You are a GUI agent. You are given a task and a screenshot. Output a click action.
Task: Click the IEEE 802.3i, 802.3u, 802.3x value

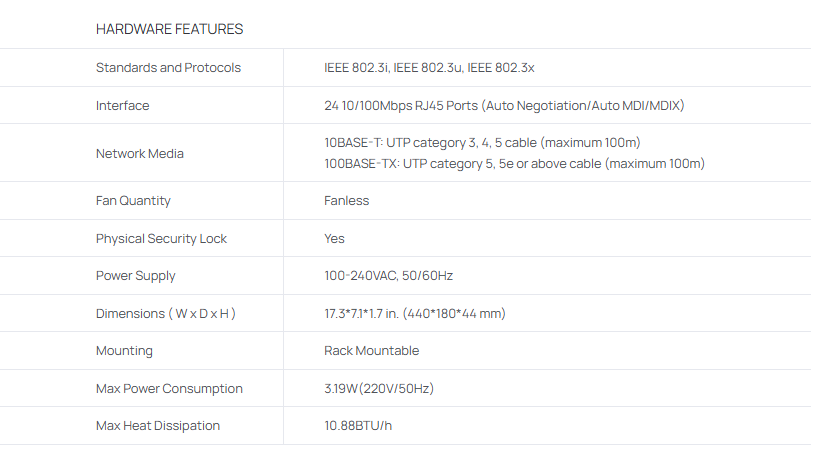(x=429, y=68)
